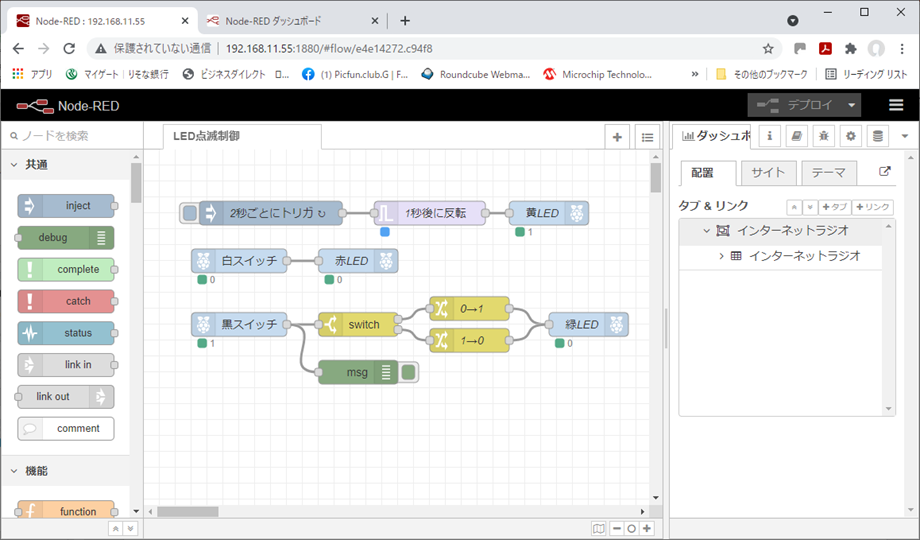Open the configuration nodes gear icon
This screenshot has width=920, height=540.
(x=851, y=136)
